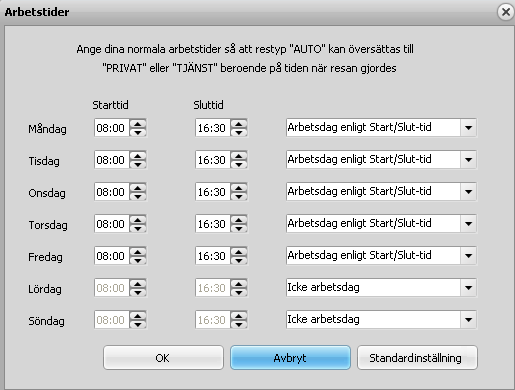The width and height of the screenshot is (515, 390).
Task: Decrease Onsdag start time with down arrow
Action: click(x=138, y=196)
